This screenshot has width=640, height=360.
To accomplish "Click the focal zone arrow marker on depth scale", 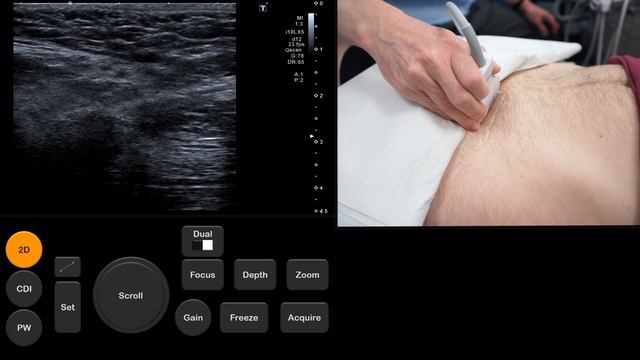I will click(312, 136).
